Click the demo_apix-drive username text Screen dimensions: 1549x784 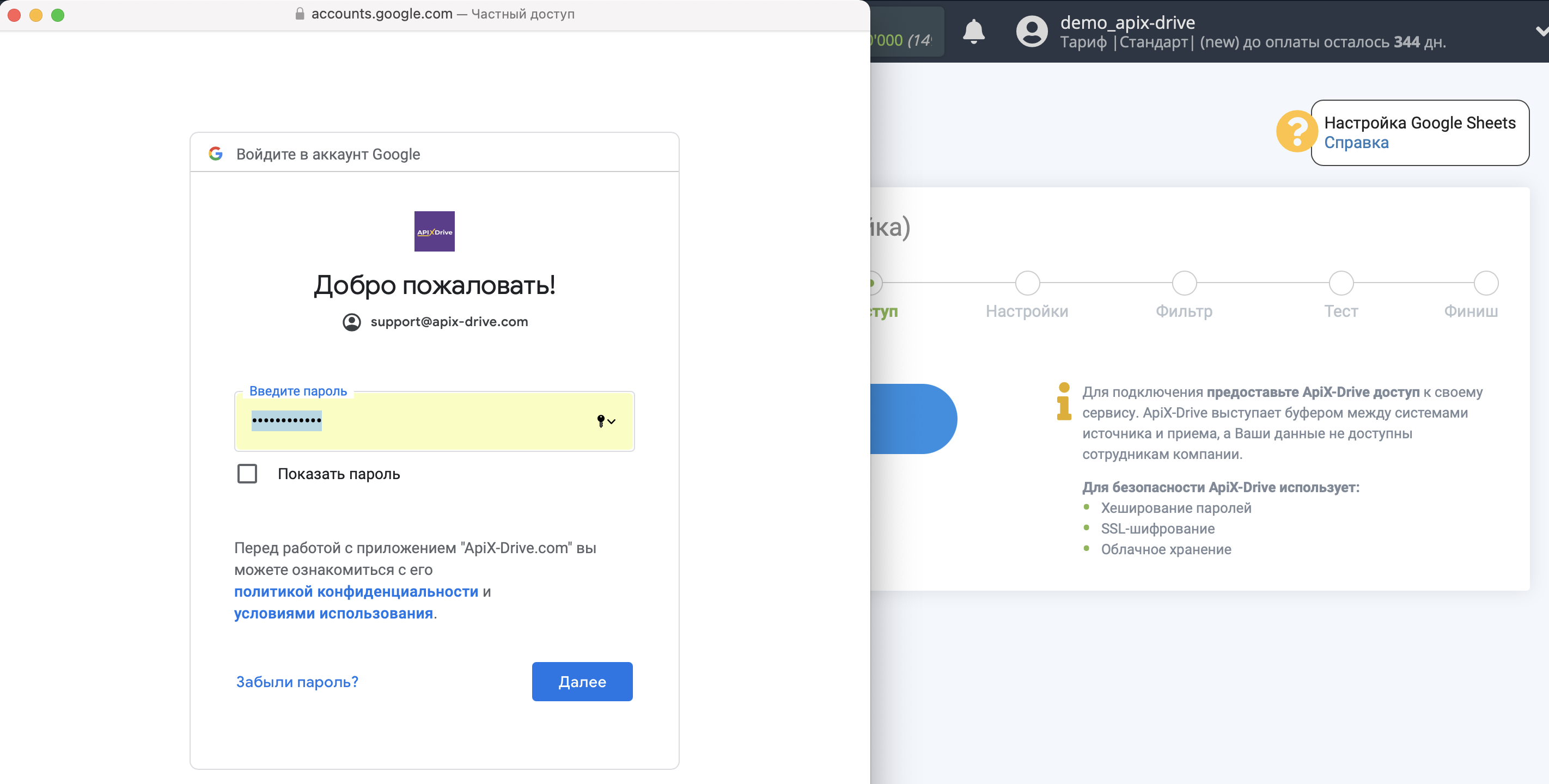click(x=1127, y=22)
